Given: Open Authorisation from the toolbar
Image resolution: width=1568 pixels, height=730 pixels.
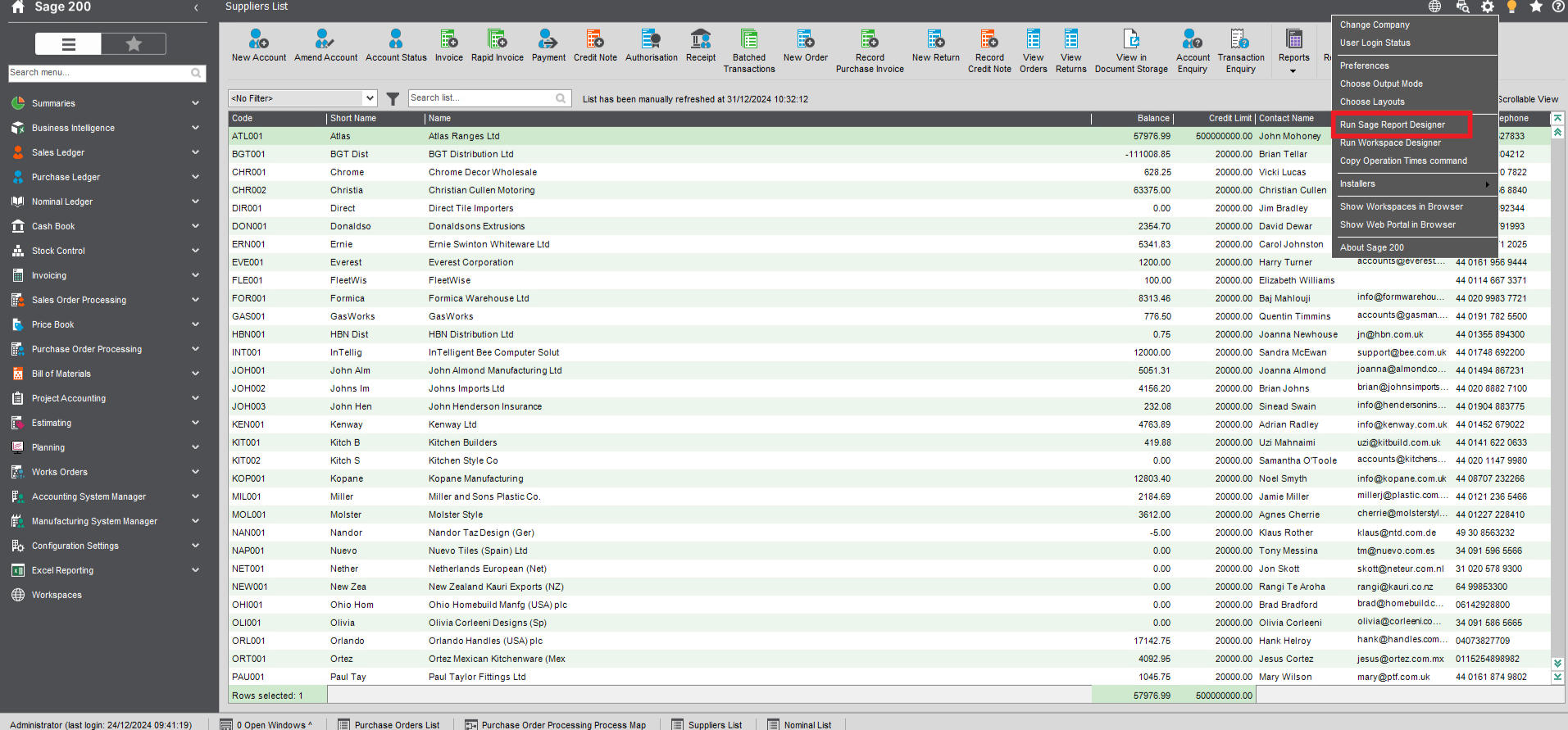Looking at the screenshot, I should click(x=652, y=46).
